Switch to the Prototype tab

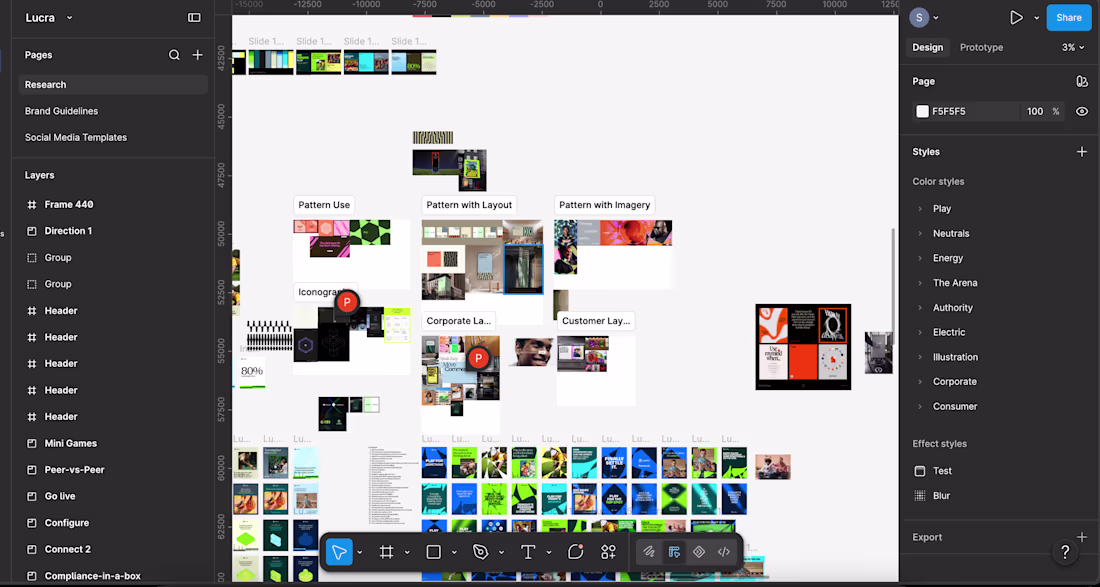[981, 48]
